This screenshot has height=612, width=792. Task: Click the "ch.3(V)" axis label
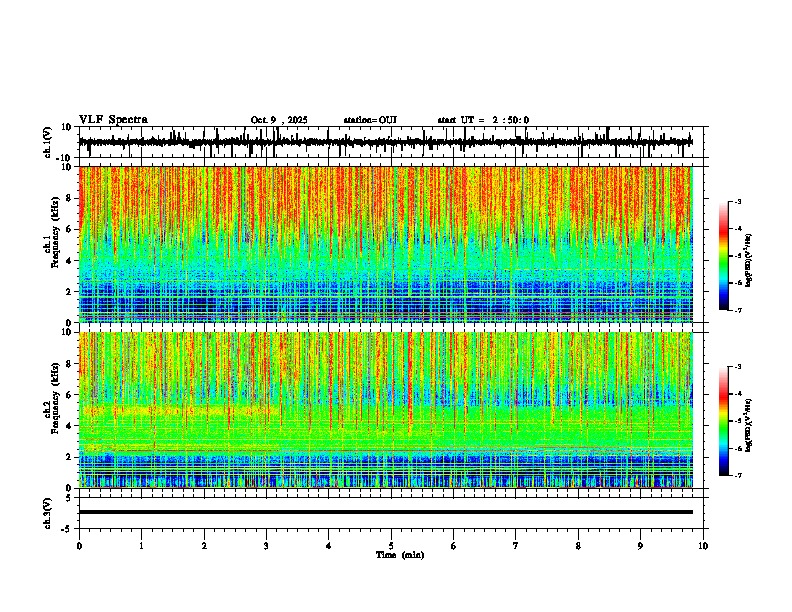click(x=48, y=513)
